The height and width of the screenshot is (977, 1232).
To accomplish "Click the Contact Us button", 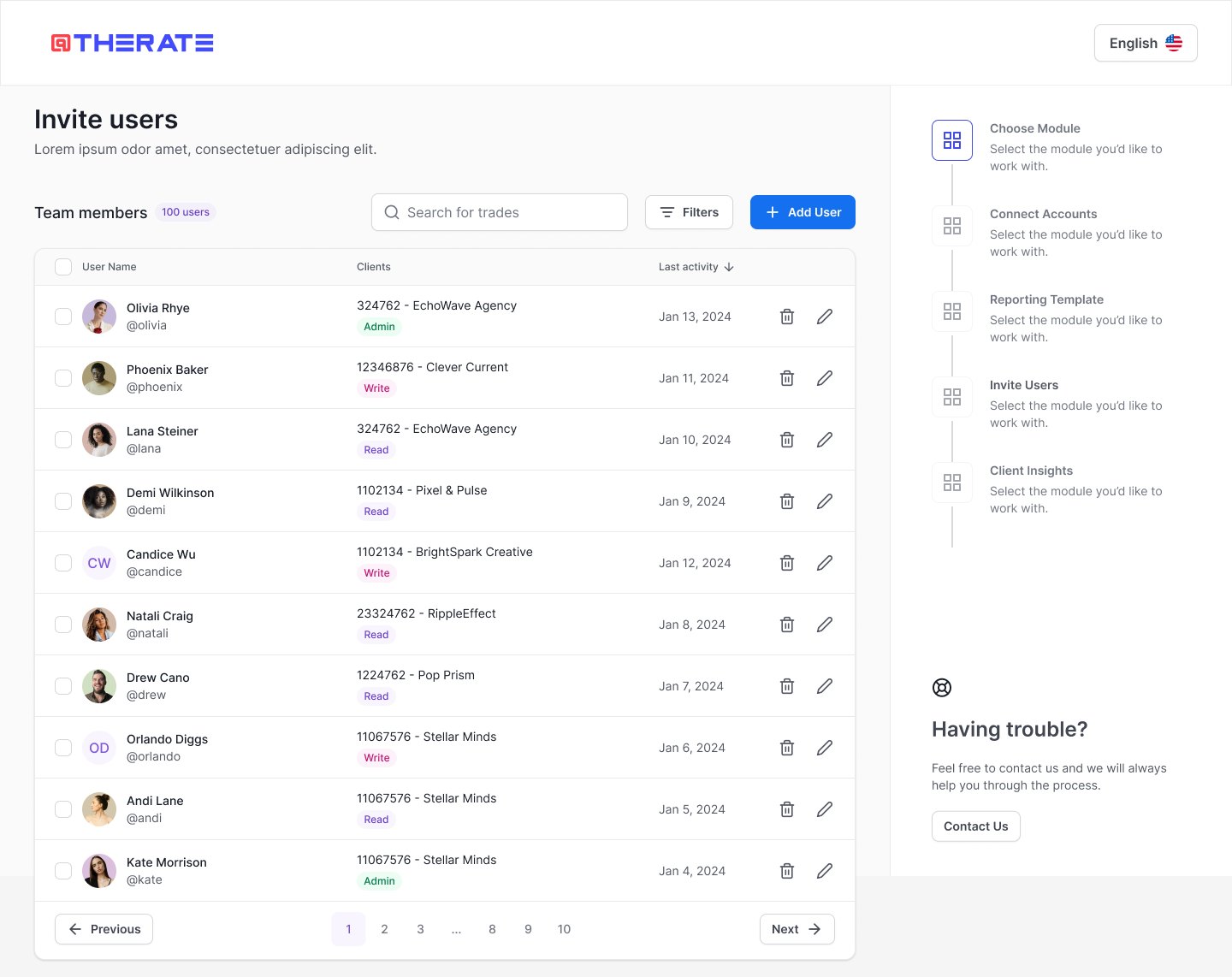I will [x=975, y=826].
